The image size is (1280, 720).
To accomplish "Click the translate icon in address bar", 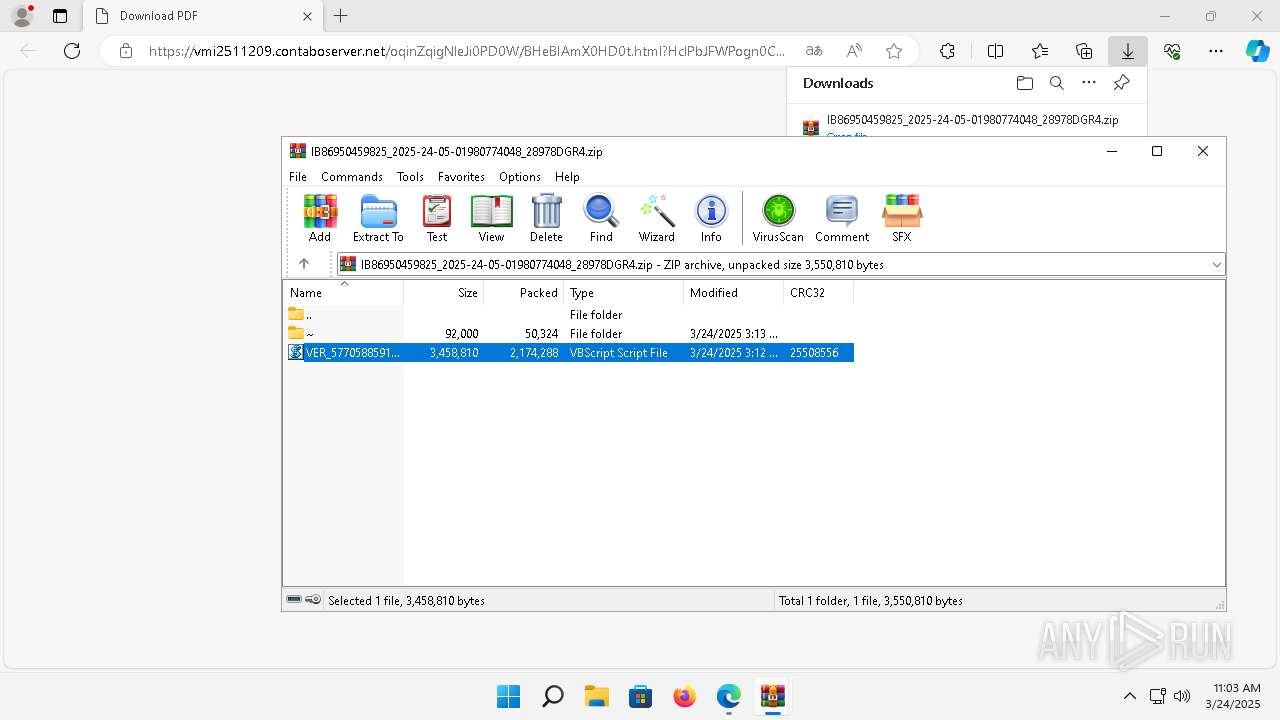I will [814, 51].
